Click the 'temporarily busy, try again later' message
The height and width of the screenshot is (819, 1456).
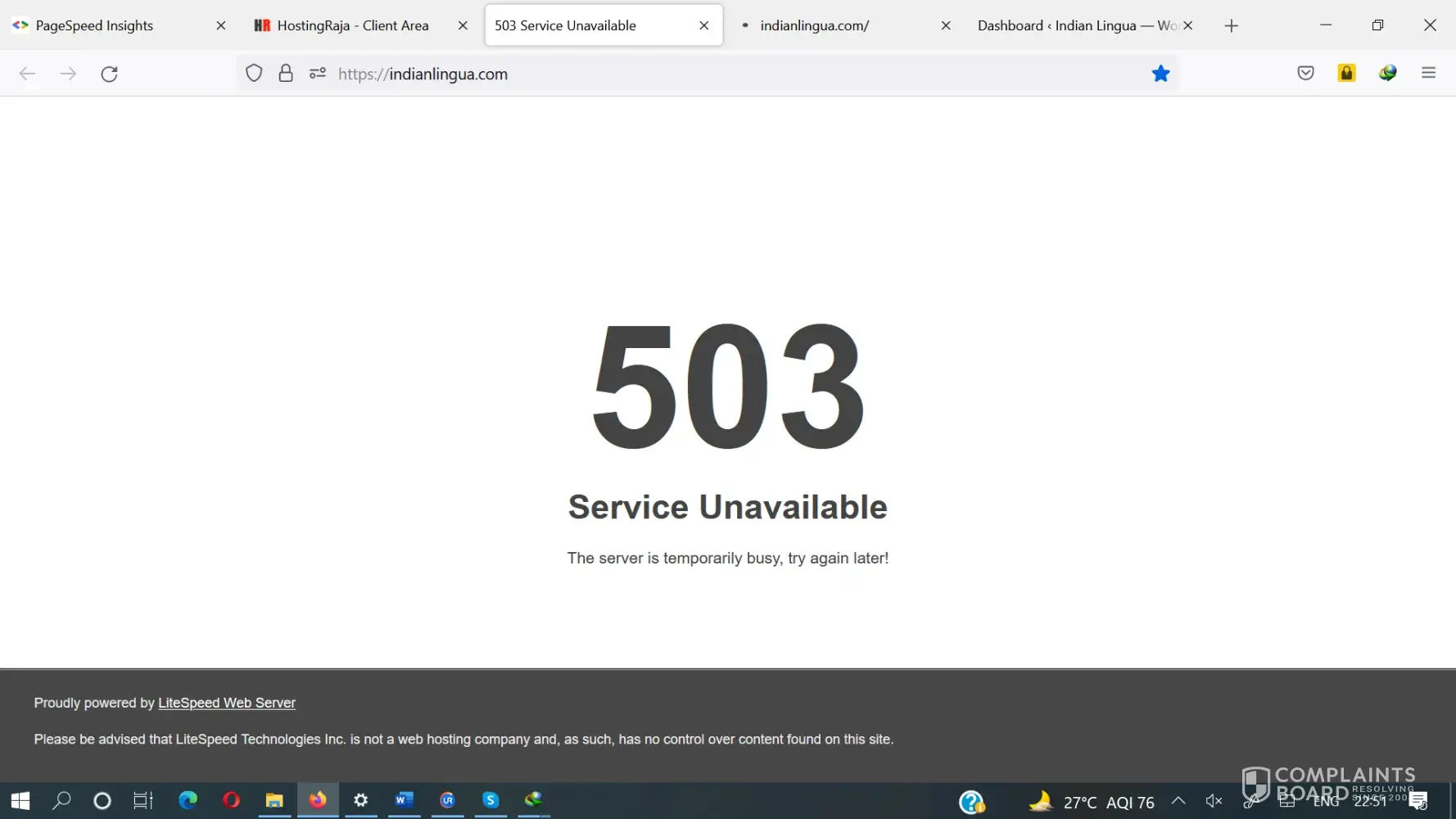(728, 558)
